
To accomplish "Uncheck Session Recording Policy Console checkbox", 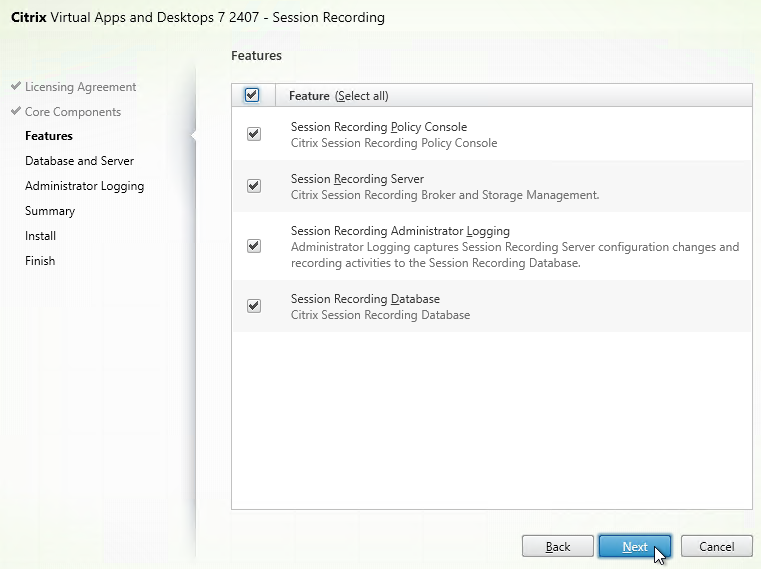I will (254, 134).
